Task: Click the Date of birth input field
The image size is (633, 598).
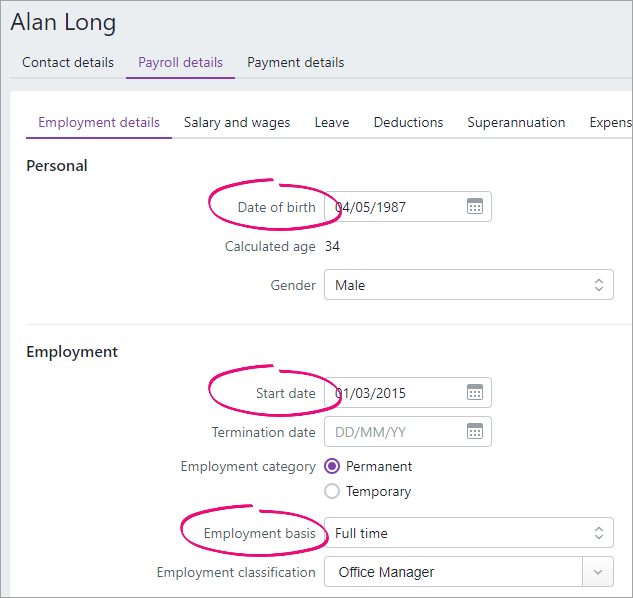Action: tap(408, 206)
